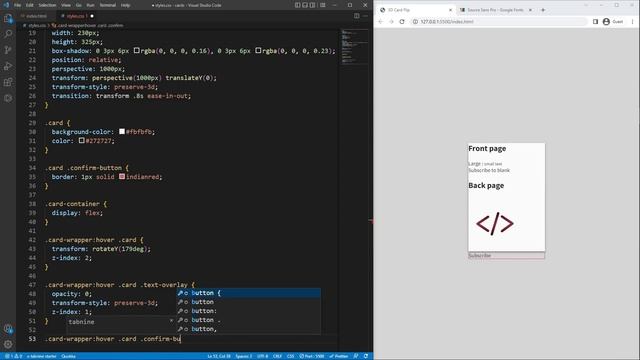Viewport: 640px width, 360px height.
Task: Click the notifications bell in status bar
Action: (366, 356)
